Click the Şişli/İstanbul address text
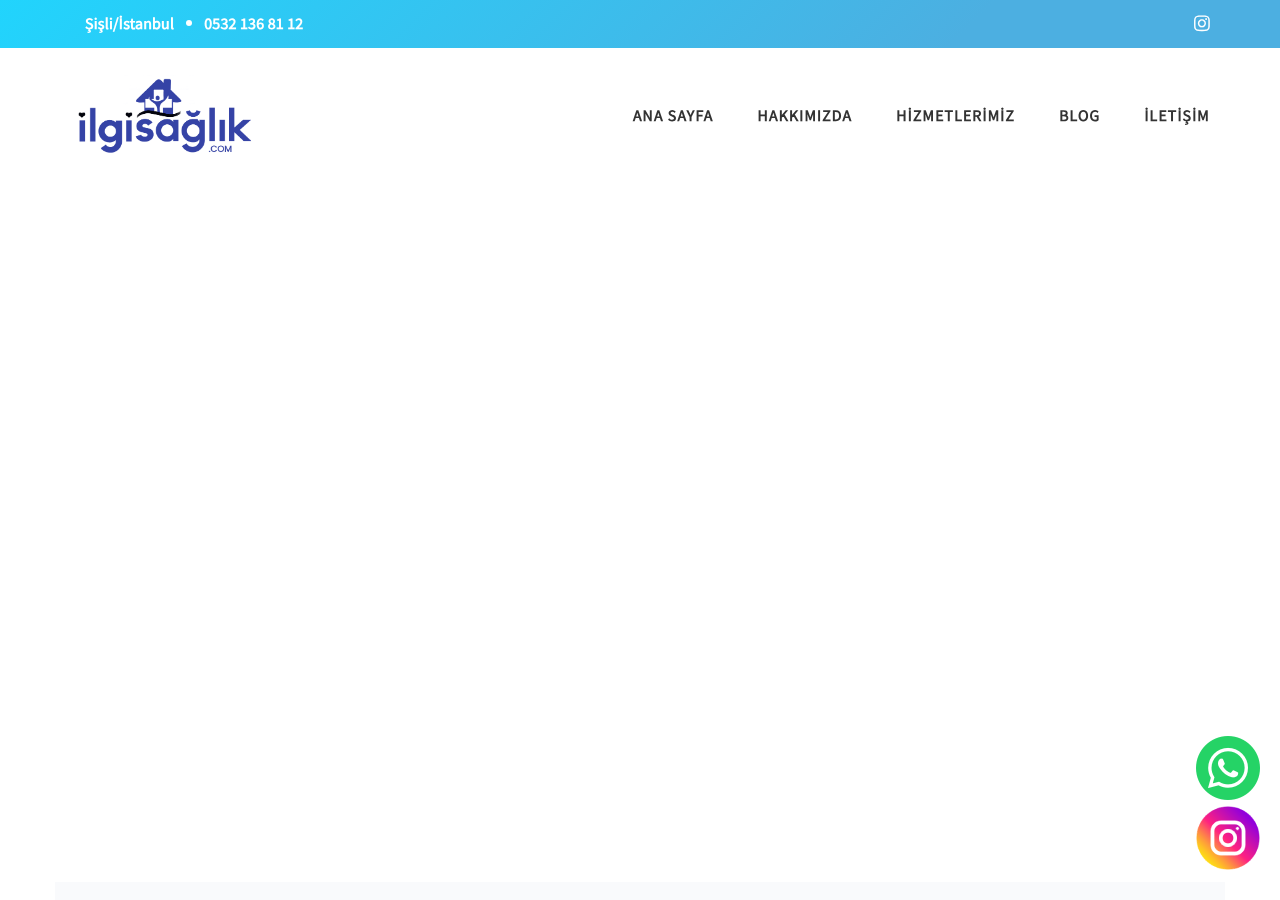Image resolution: width=1280 pixels, height=900 pixels. point(129,24)
